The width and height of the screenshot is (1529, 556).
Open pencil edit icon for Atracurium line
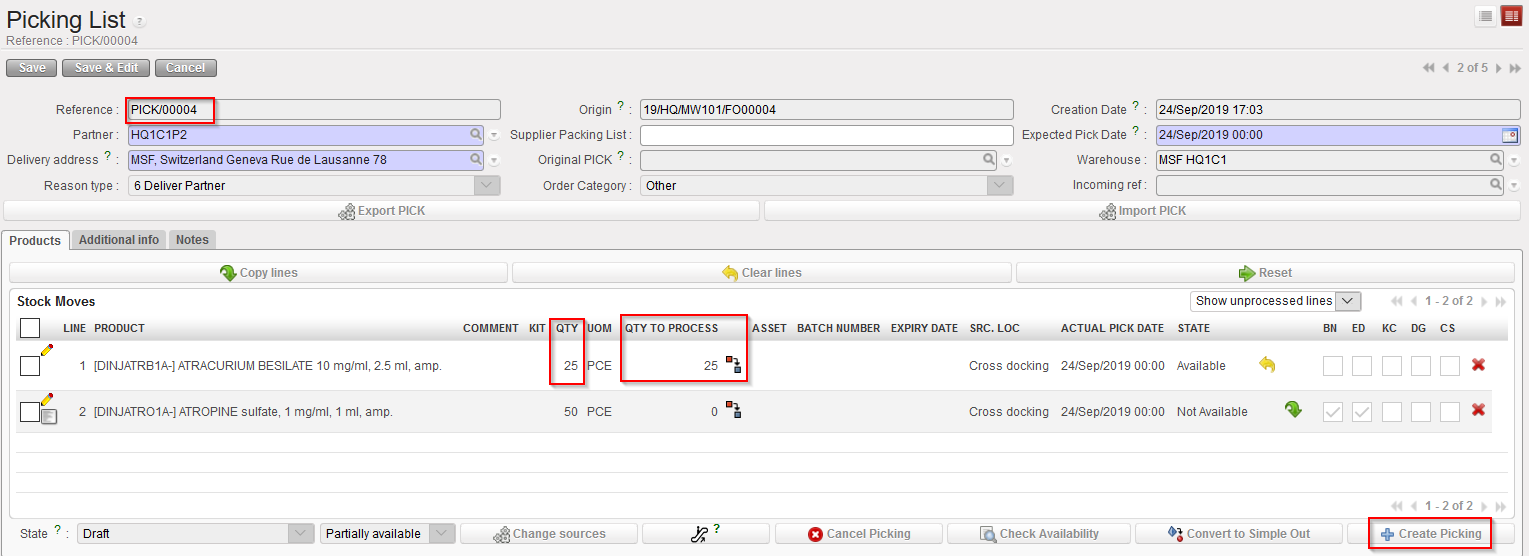(x=46, y=350)
